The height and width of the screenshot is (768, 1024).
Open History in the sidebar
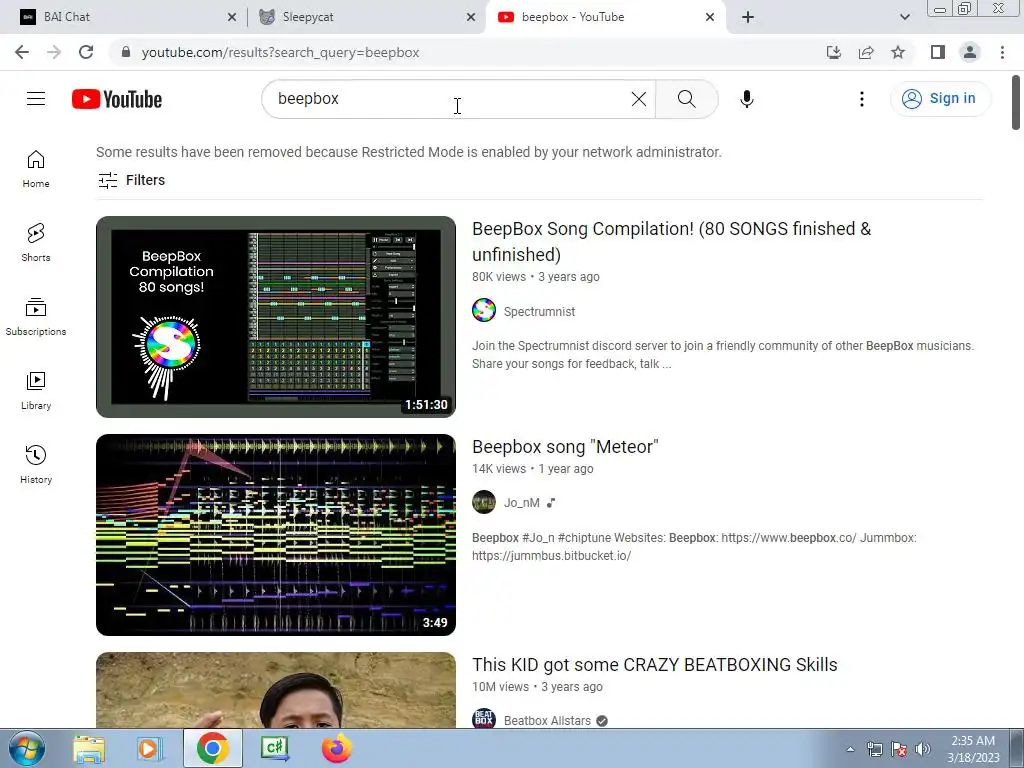36,464
